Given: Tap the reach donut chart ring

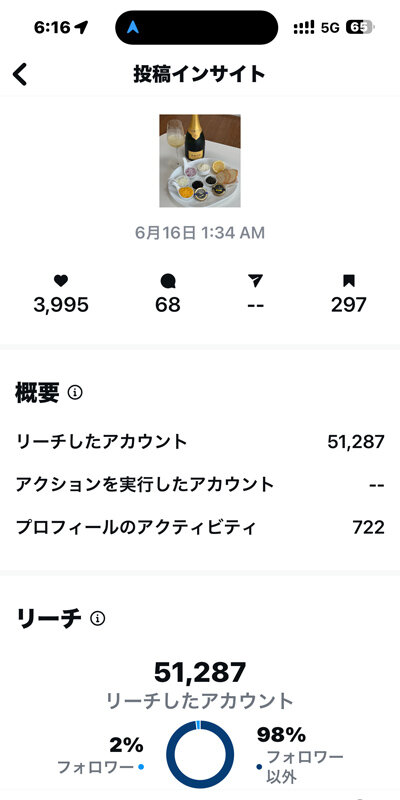Looking at the screenshot, I should (199, 755).
